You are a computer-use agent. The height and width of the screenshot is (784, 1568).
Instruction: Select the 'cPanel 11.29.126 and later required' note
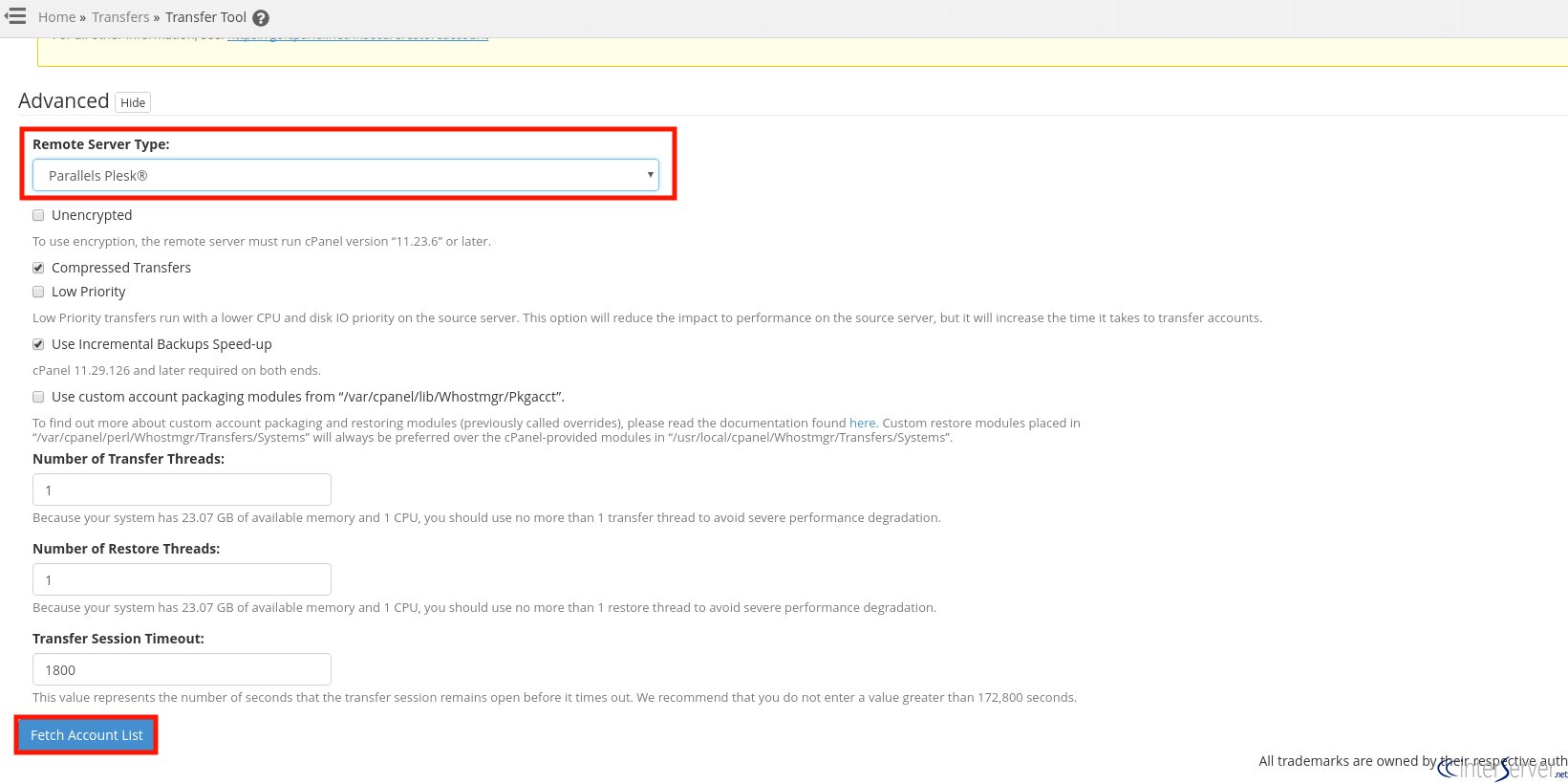click(x=177, y=370)
